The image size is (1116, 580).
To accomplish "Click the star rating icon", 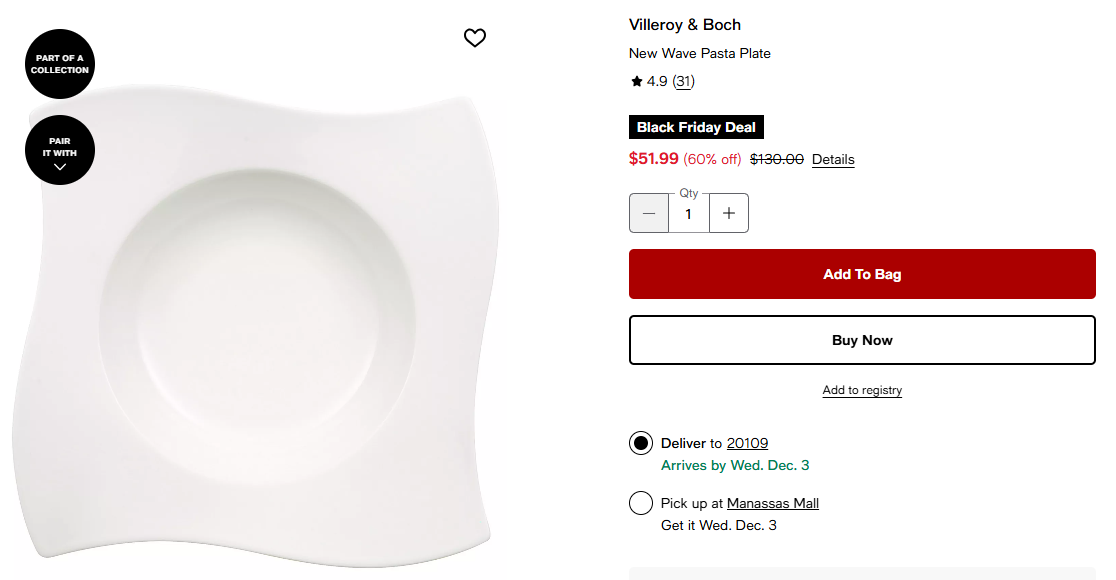I will (636, 82).
